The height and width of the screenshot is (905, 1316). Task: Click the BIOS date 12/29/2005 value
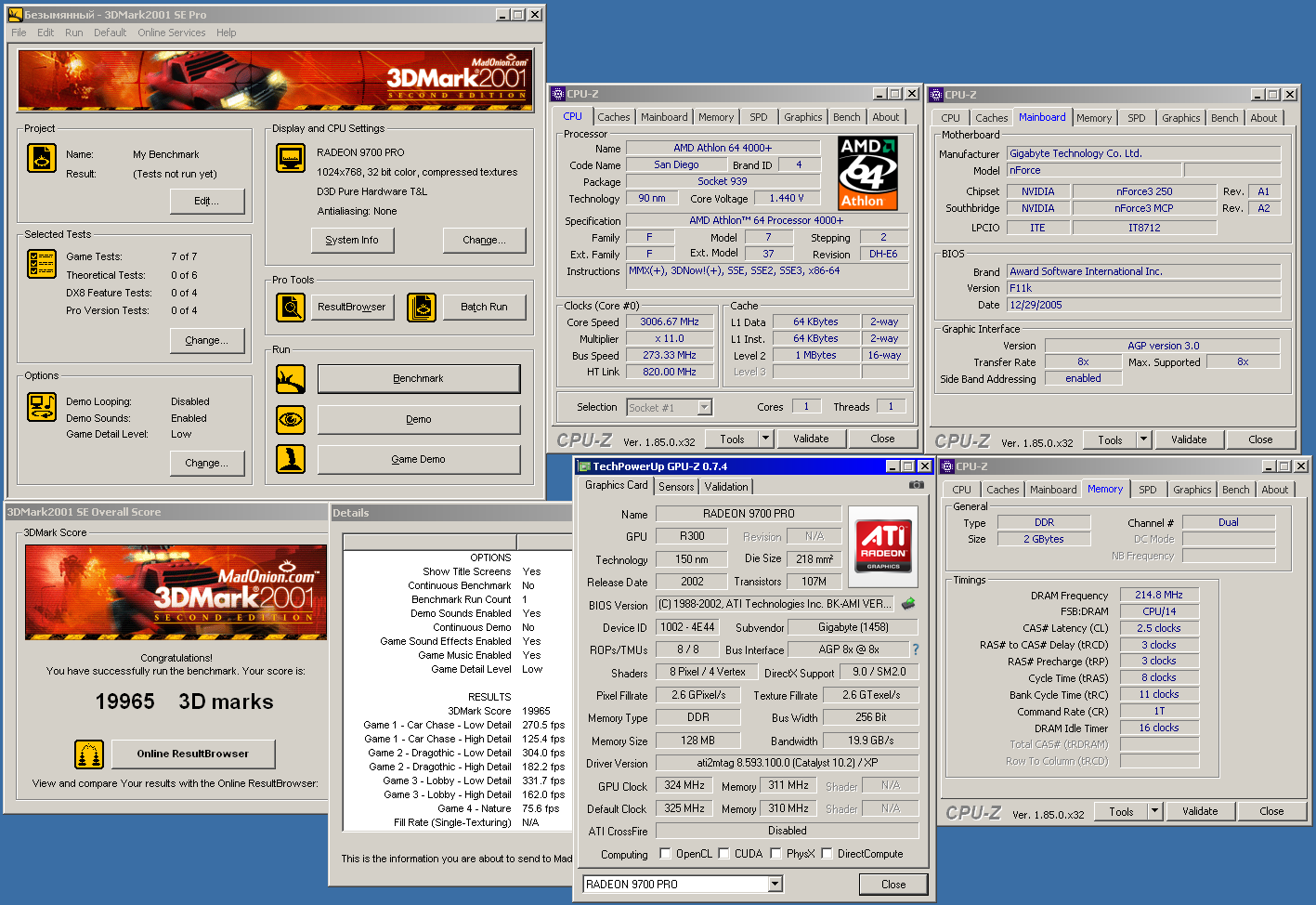click(1144, 305)
